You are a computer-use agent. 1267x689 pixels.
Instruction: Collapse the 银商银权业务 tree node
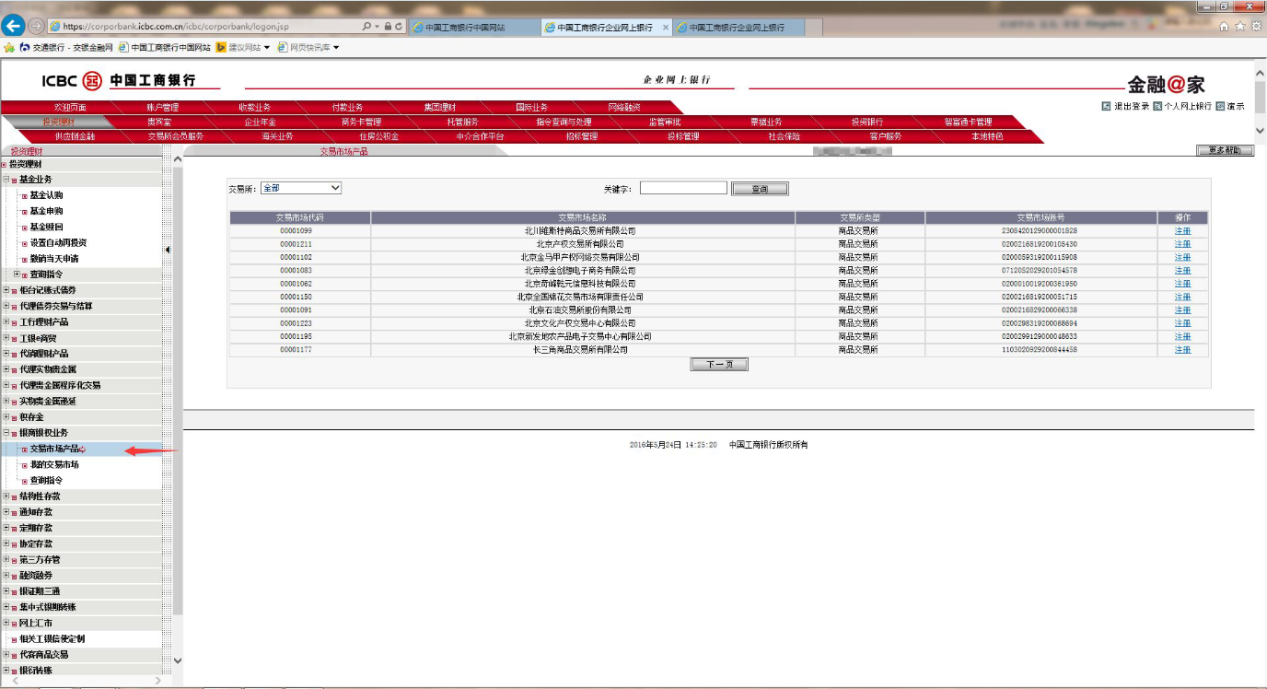5,433
